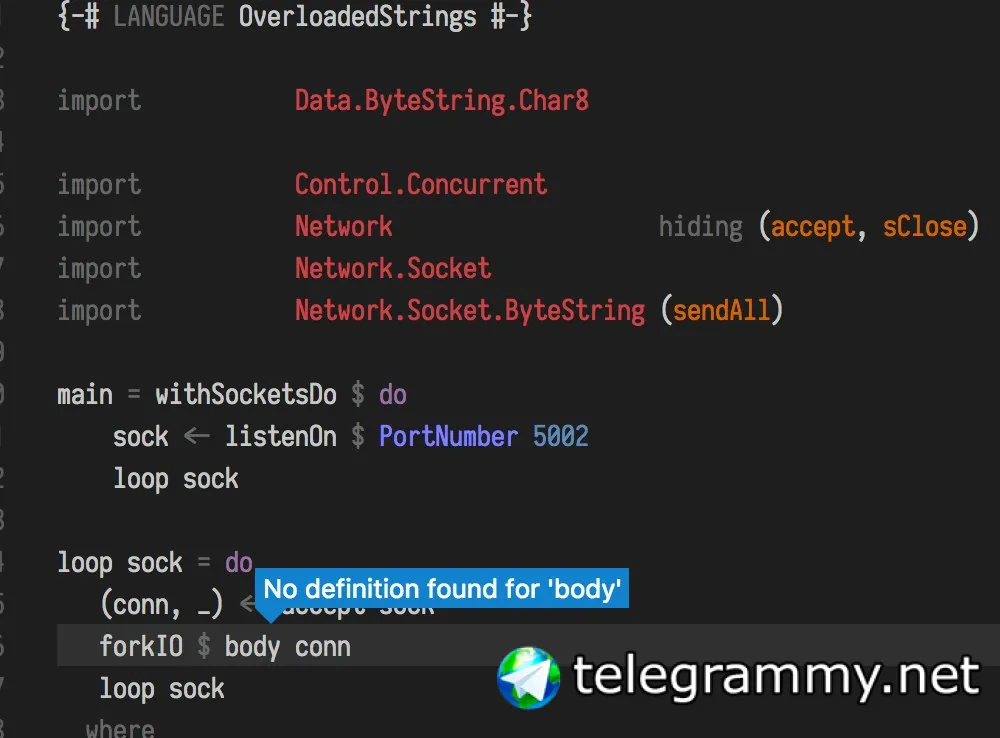Click the hiding keyword in Network import
Image resolution: width=1000 pixels, height=738 pixels.
point(700,226)
